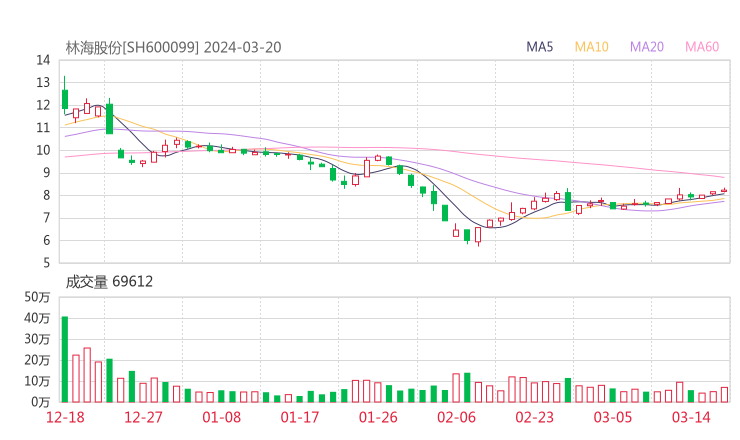The height and width of the screenshot is (440, 740).
Task: Click the price axis value 12
Action: click(43, 105)
